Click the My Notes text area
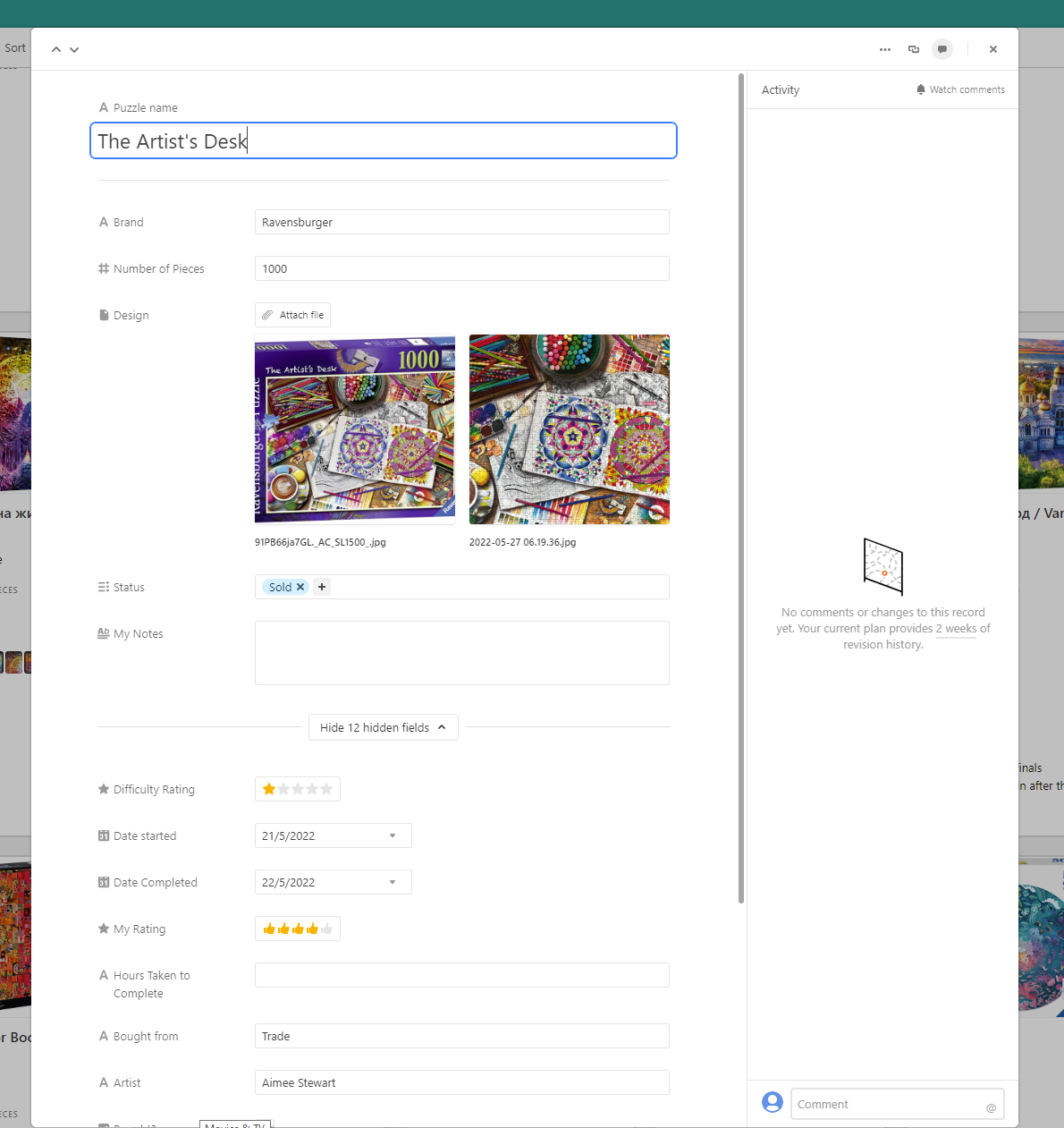This screenshot has width=1064, height=1128. click(x=462, y=653)
